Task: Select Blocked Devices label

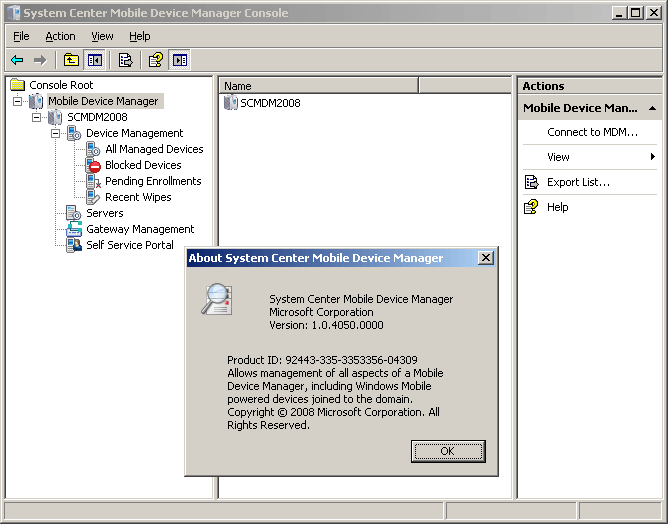Action: click(143, 165)
